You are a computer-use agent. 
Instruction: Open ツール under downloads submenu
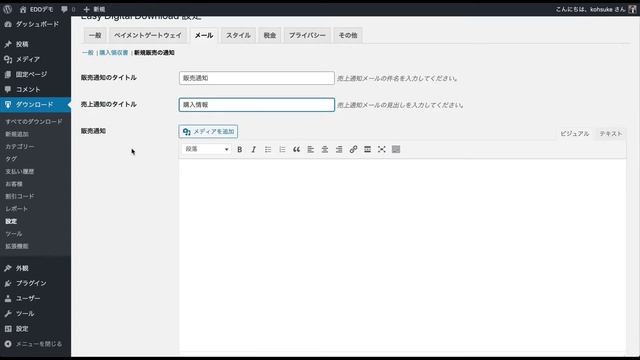(x=13, y=234)
